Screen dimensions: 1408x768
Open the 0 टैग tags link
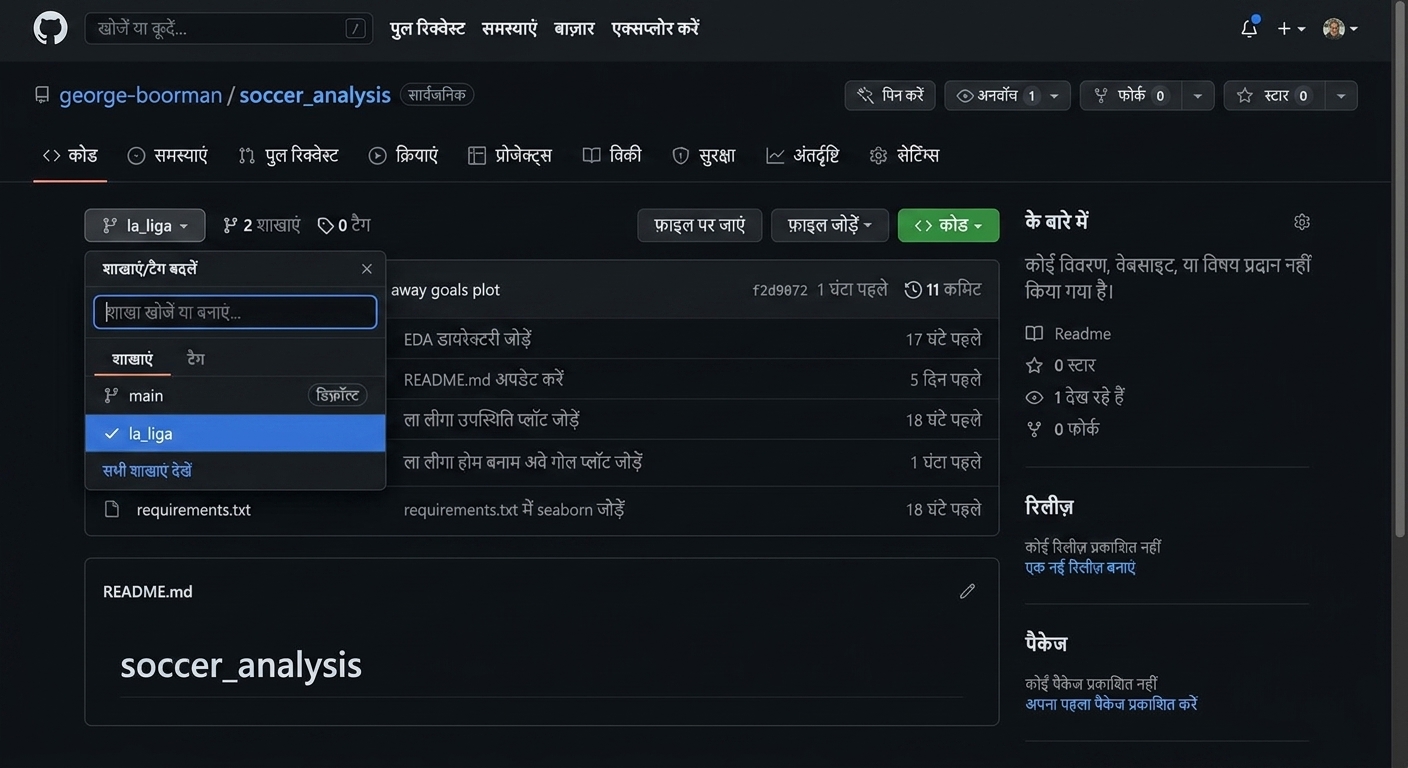(344, 225)
